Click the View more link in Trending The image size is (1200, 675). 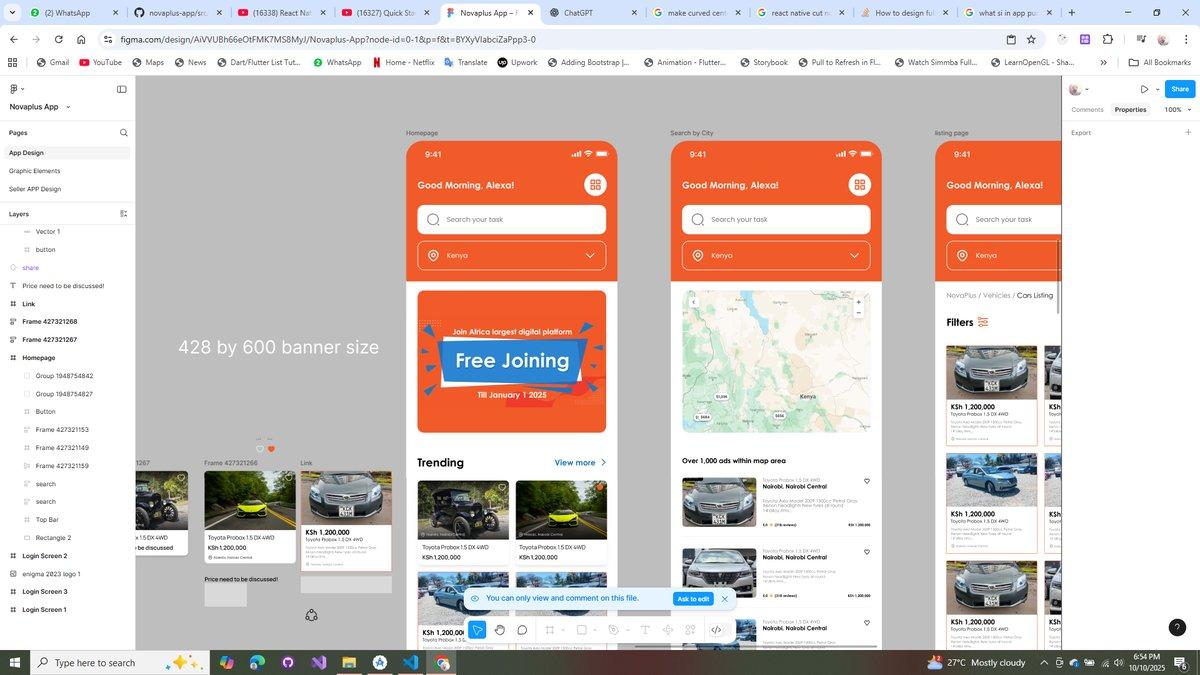click(x=580, y=462)
